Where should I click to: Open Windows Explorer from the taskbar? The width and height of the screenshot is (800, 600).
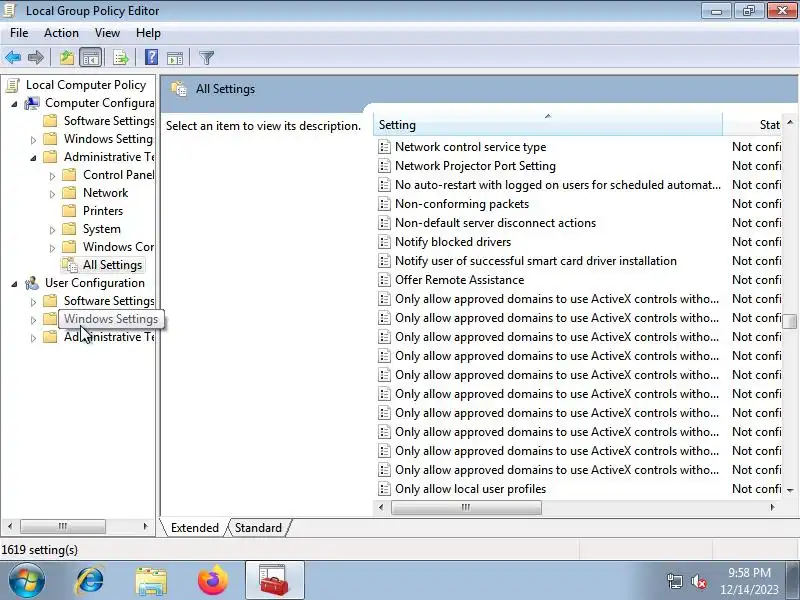151,582
